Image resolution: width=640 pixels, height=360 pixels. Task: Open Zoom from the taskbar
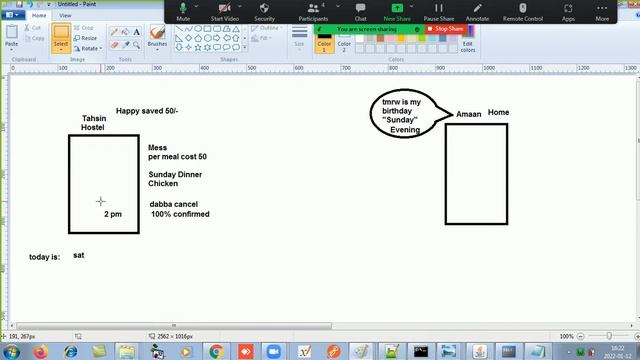tap(274, 351)
